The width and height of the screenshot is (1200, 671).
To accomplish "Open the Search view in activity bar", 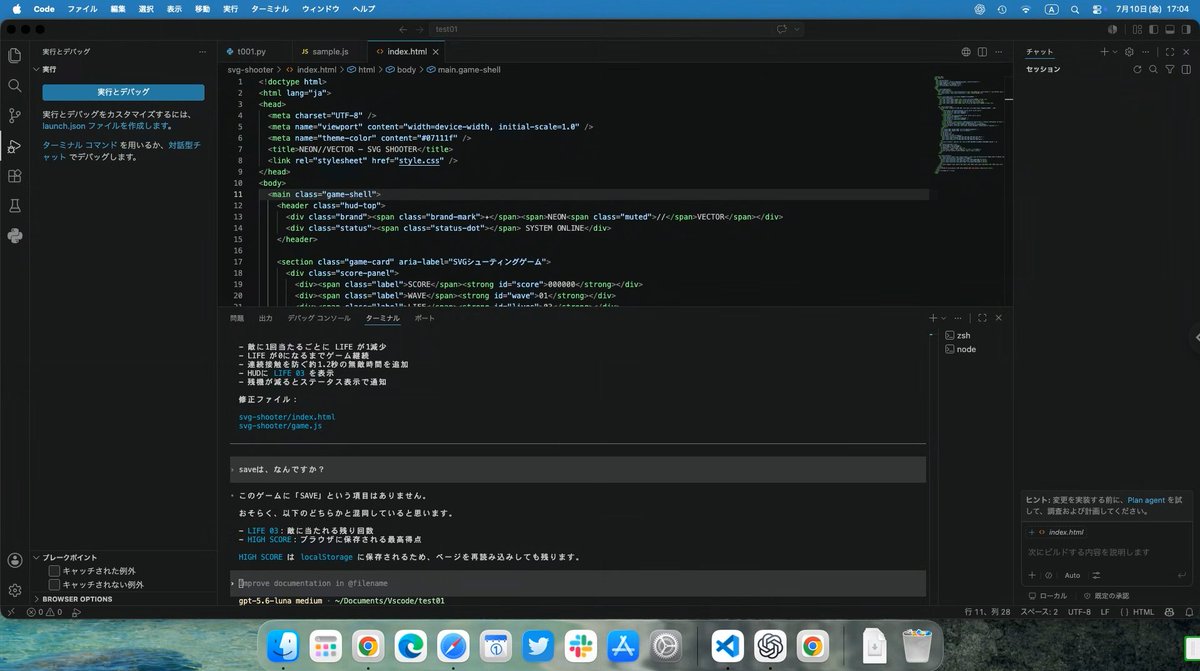I will tap(14, 86).
